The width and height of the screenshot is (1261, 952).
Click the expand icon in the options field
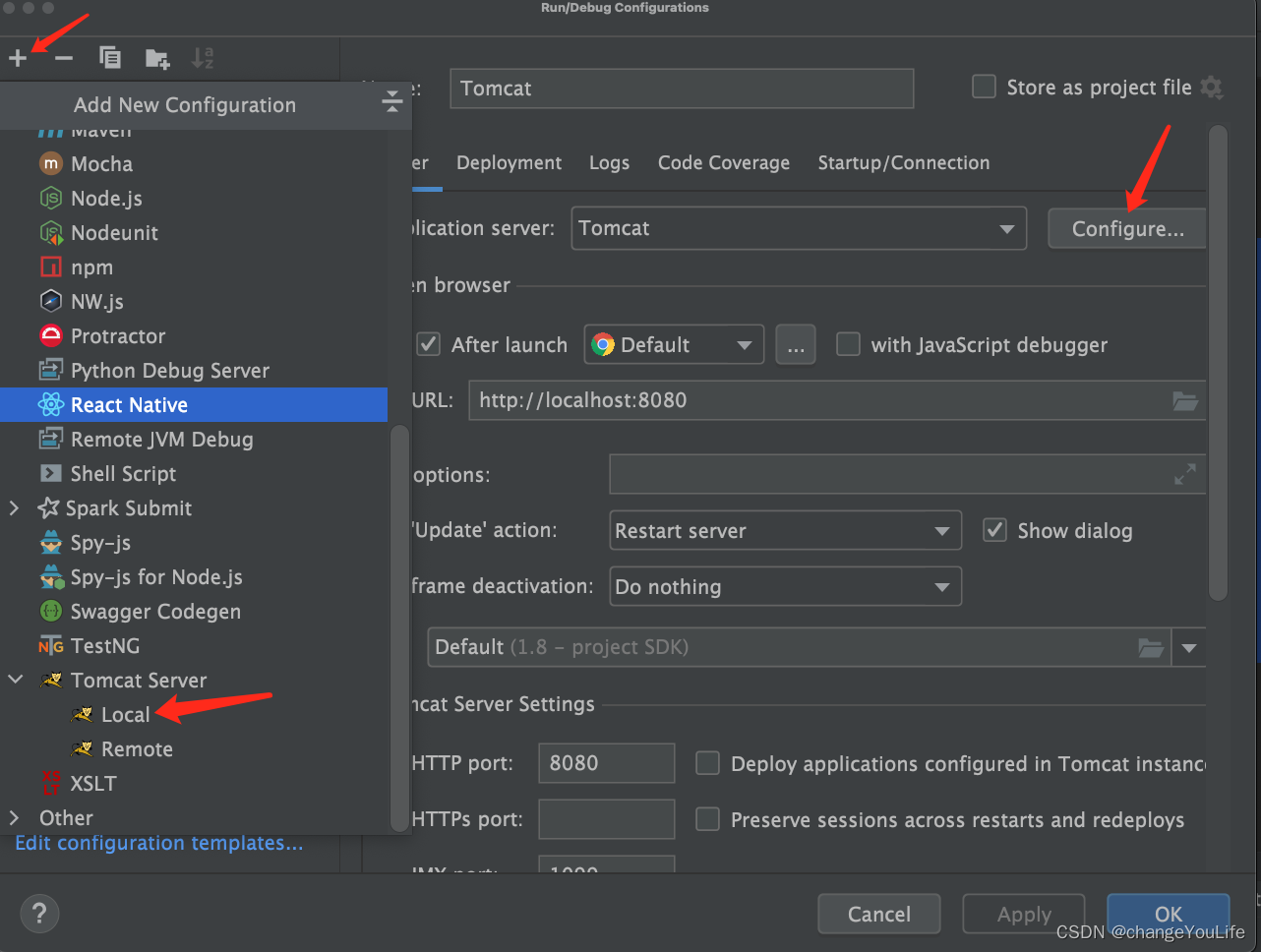1185,474
